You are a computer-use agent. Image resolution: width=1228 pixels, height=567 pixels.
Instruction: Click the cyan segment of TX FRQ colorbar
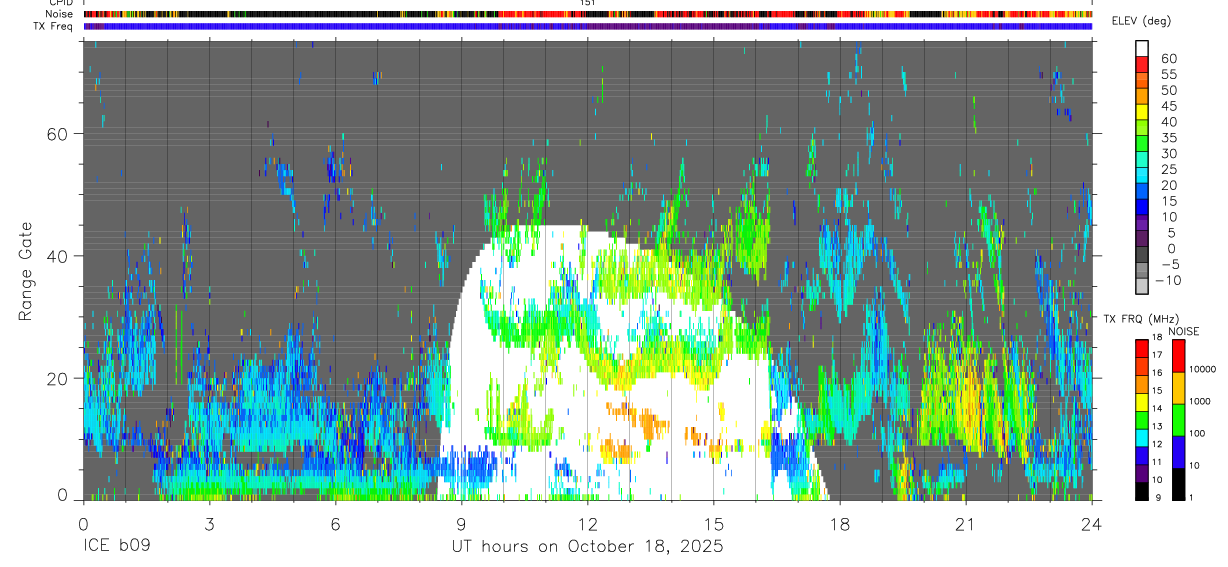[1142, 438]
